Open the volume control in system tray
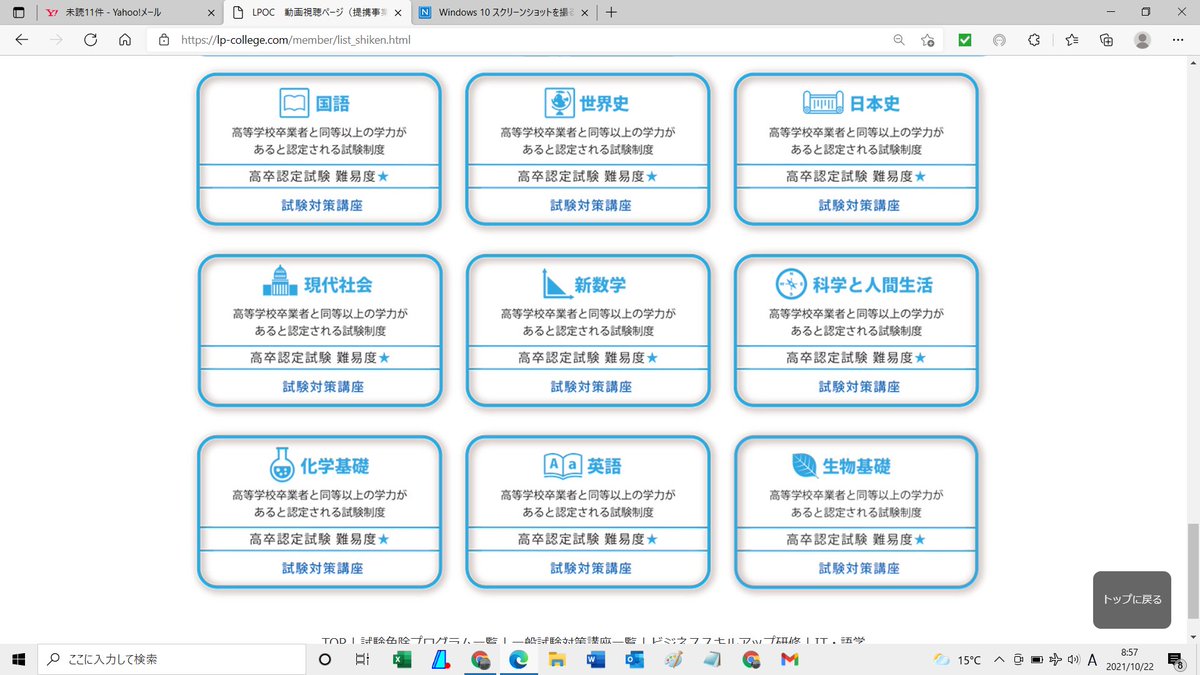Image resolution: width=1200 pixels, height=675 pixels. coord(1072,659)
